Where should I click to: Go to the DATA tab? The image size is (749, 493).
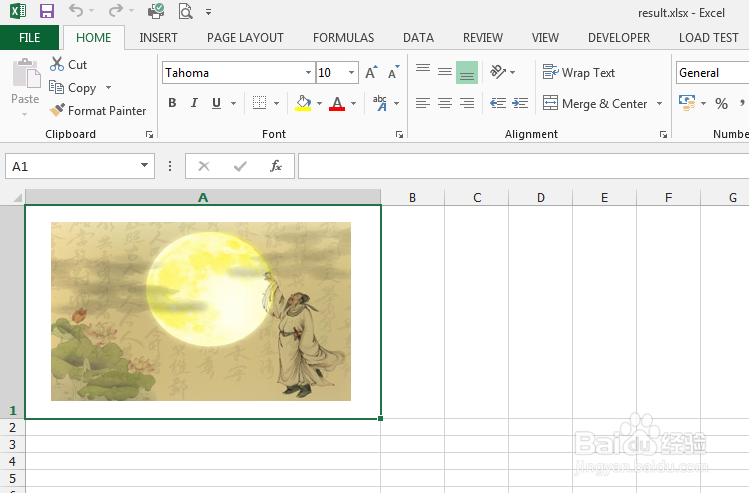coord(418,38)
